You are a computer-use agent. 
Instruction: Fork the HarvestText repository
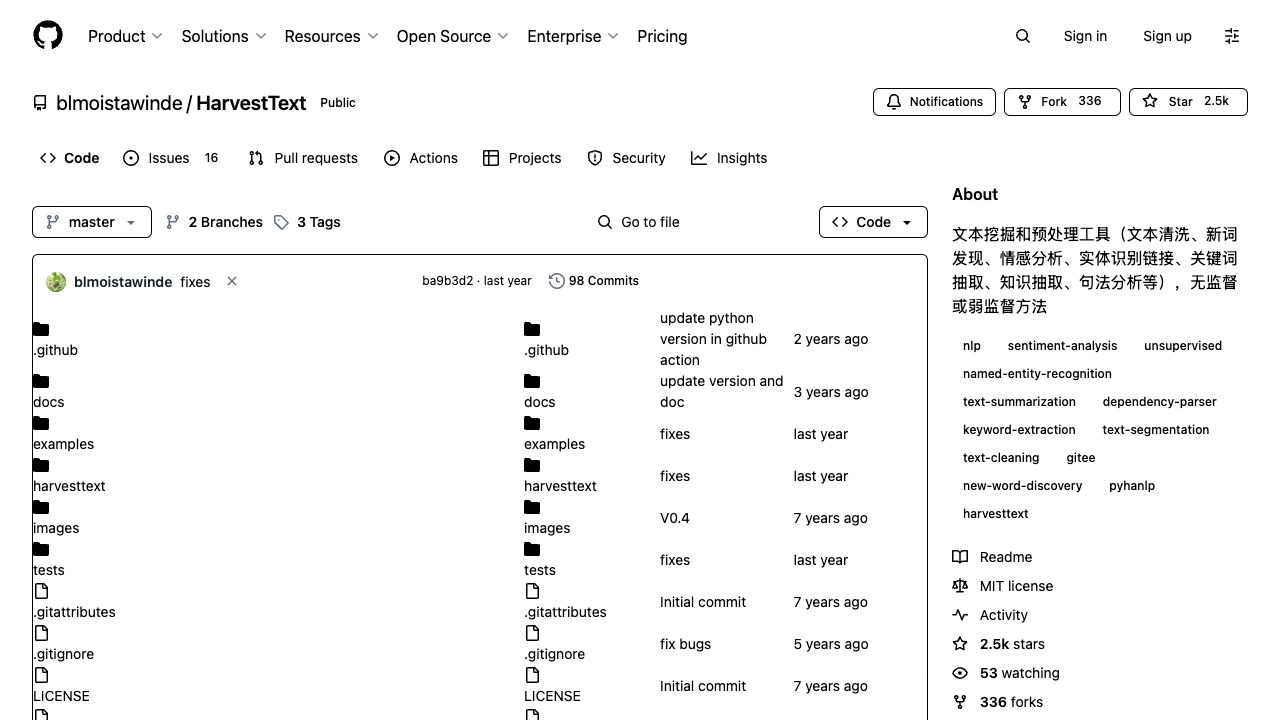[1061, 102]
